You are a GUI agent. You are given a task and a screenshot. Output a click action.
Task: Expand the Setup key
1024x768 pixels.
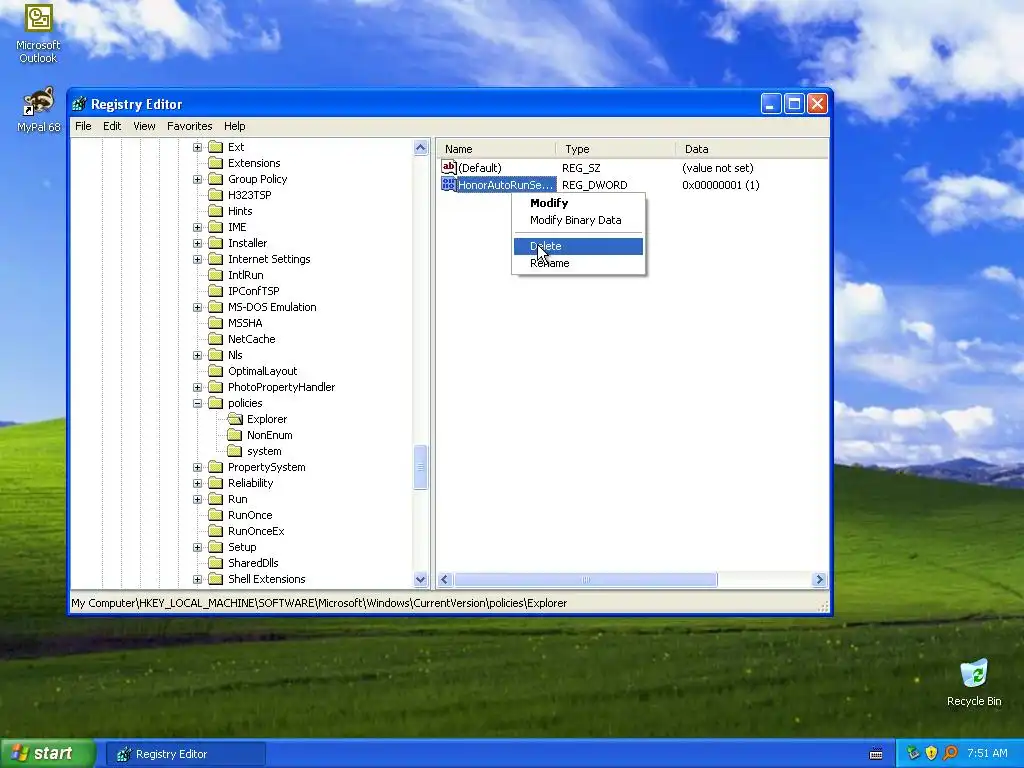click(197, 547)
